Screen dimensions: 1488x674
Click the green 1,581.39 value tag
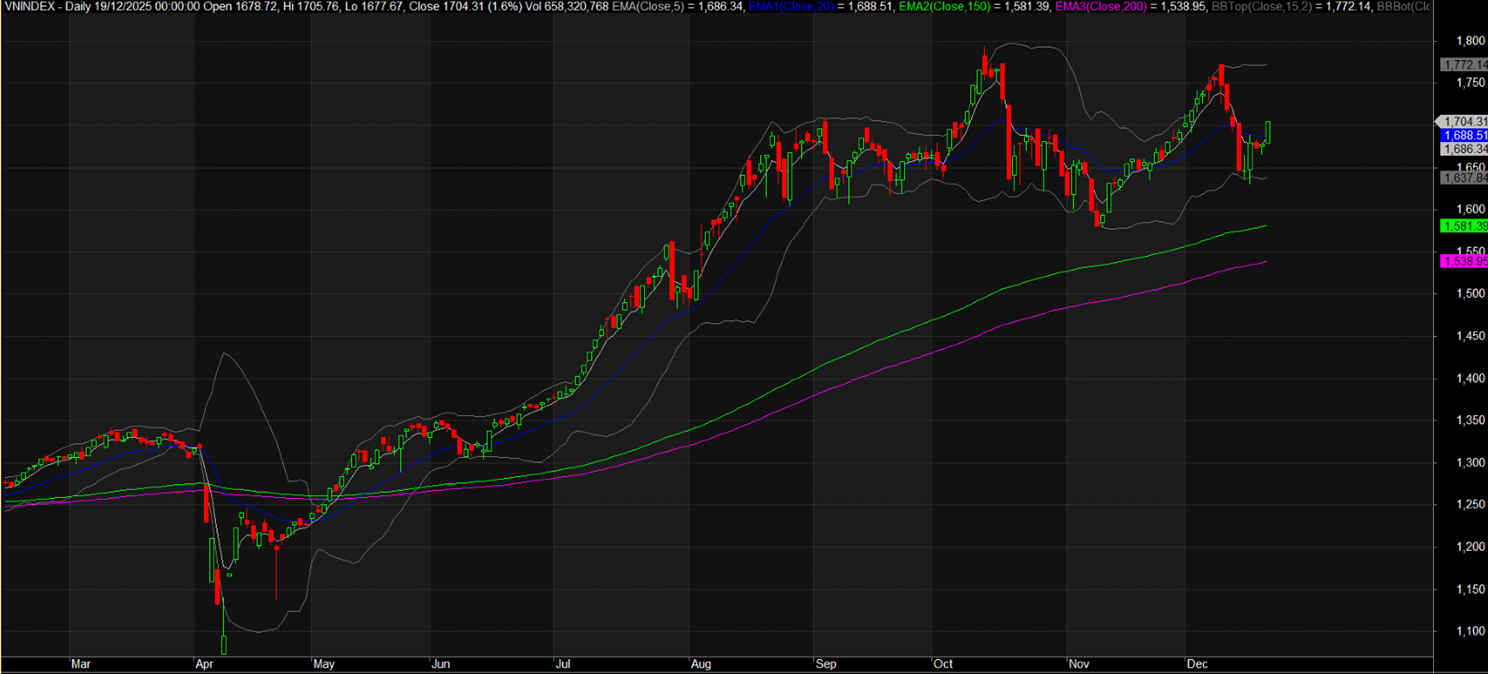click(x=1462, y=226)
